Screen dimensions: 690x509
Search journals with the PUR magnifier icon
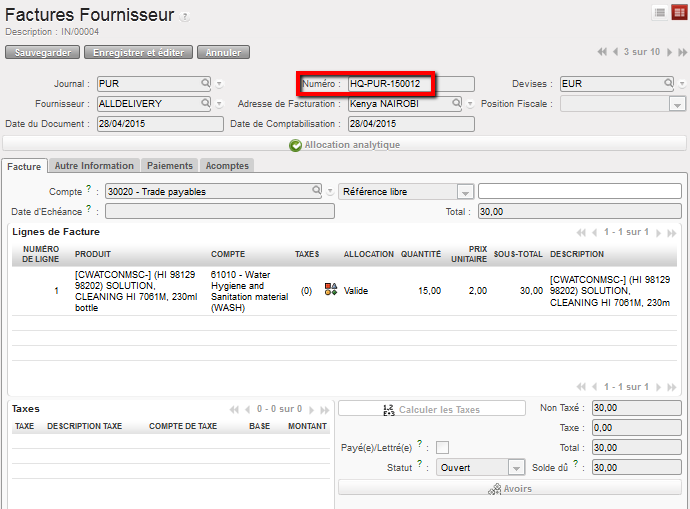tap(206, 84)
